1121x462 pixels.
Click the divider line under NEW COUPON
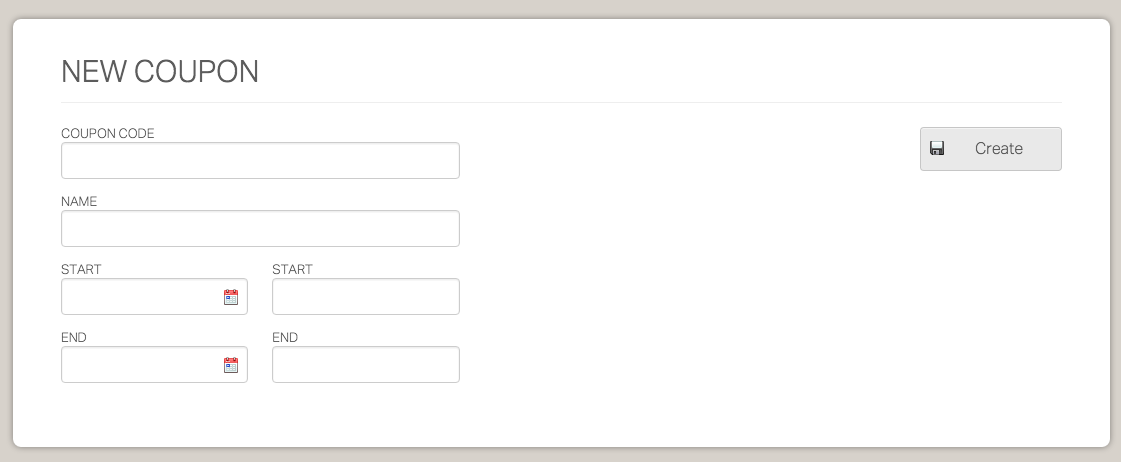(x=560, y=102)
